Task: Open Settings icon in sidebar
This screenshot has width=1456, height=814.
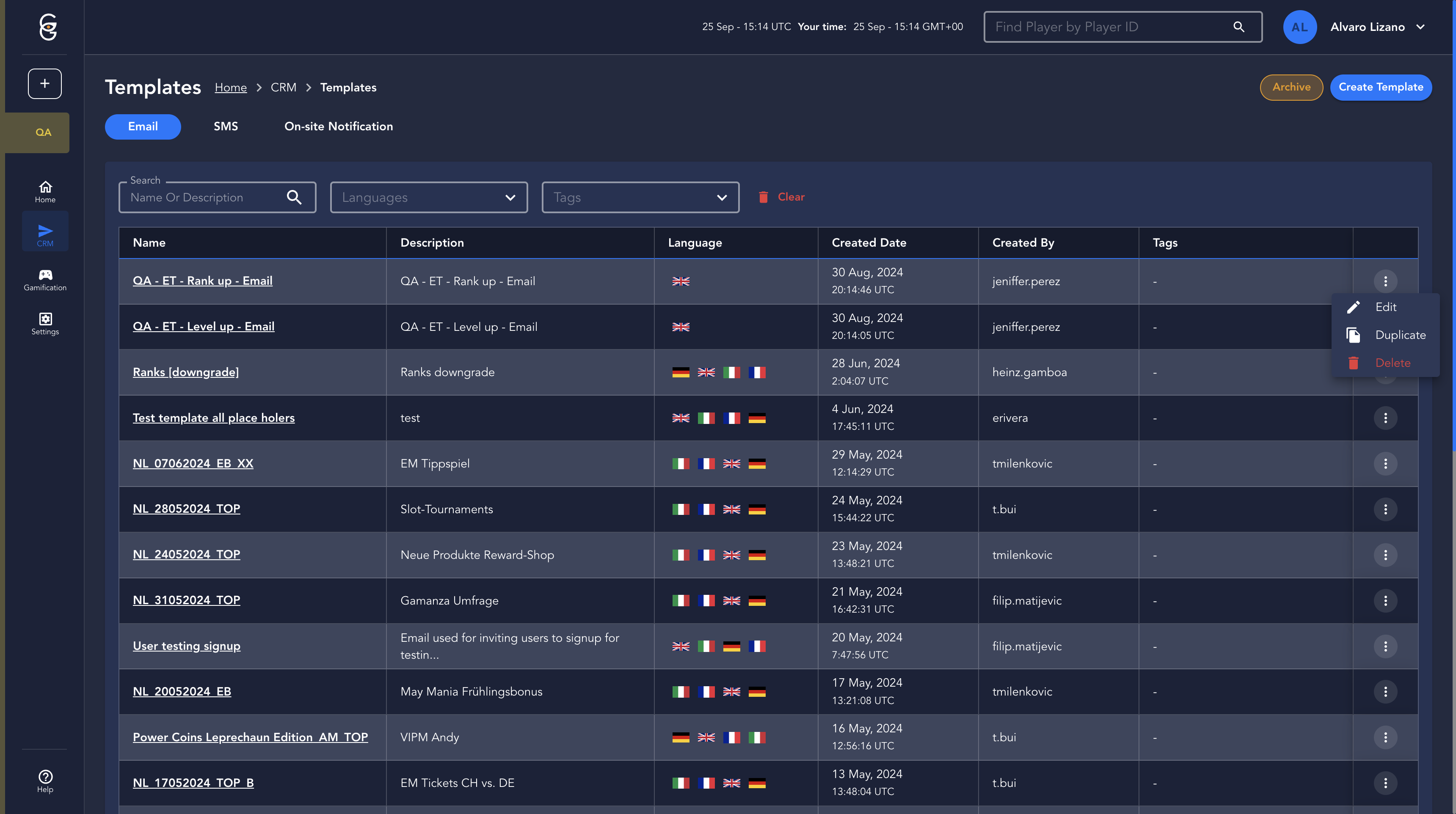Action: pyautogui.click(x=45, y=324)
